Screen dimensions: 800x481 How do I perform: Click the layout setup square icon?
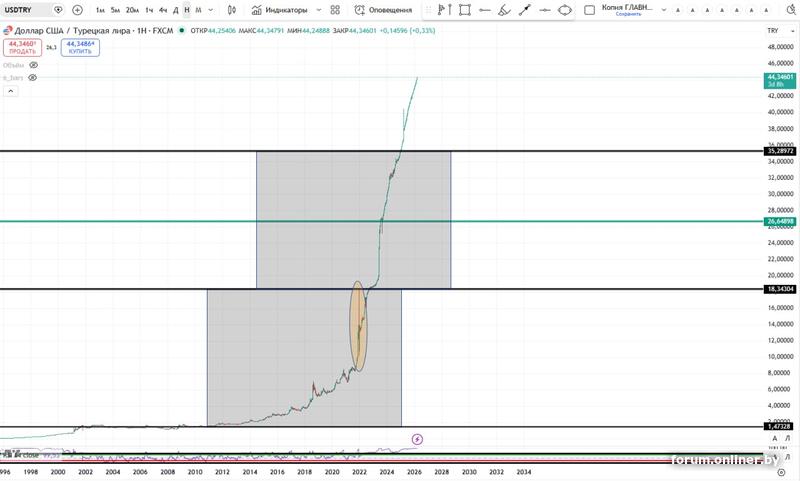tap(589, 10)
